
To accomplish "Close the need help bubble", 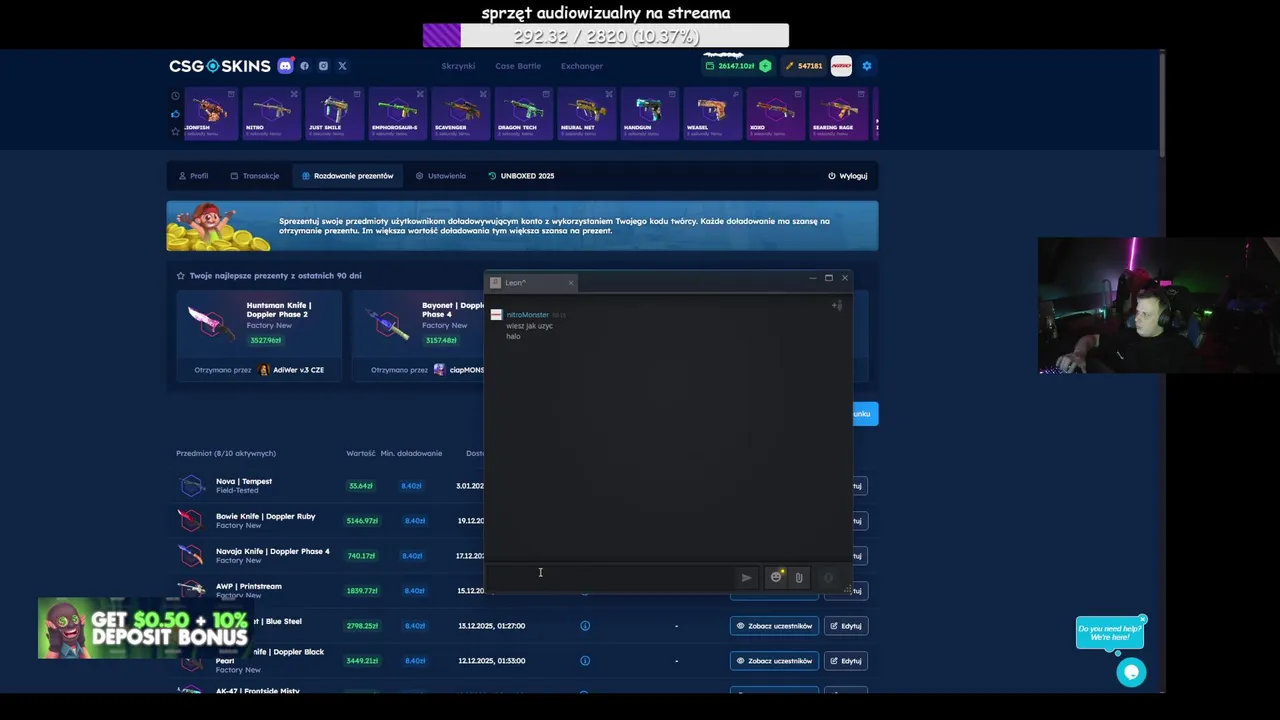I will click(x=1142, y=619).
